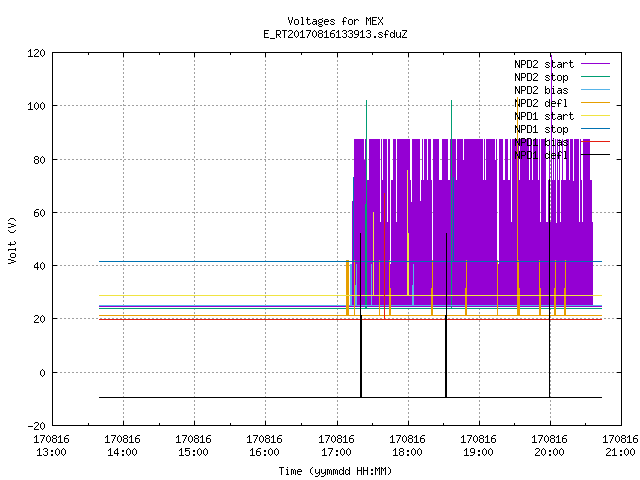The width and height of the screenshot is (640, 480).
Task: Click the orange NPD2 defl legend line
Action: 595,103
